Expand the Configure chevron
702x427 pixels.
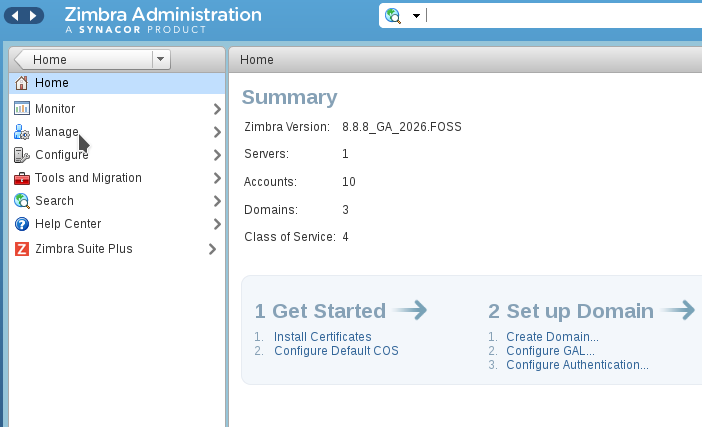coord(217,155)
